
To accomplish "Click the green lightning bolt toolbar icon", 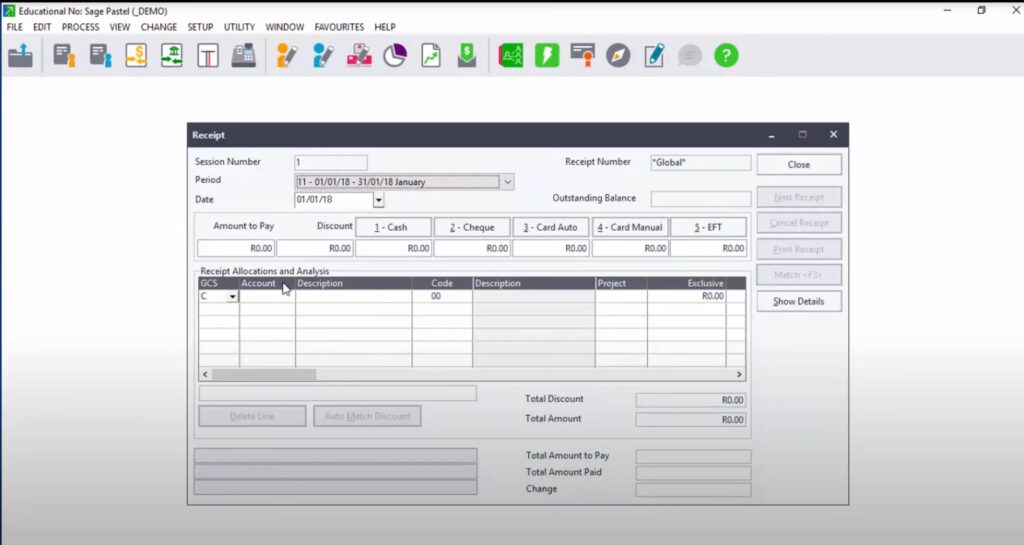I will pos(547,56).
